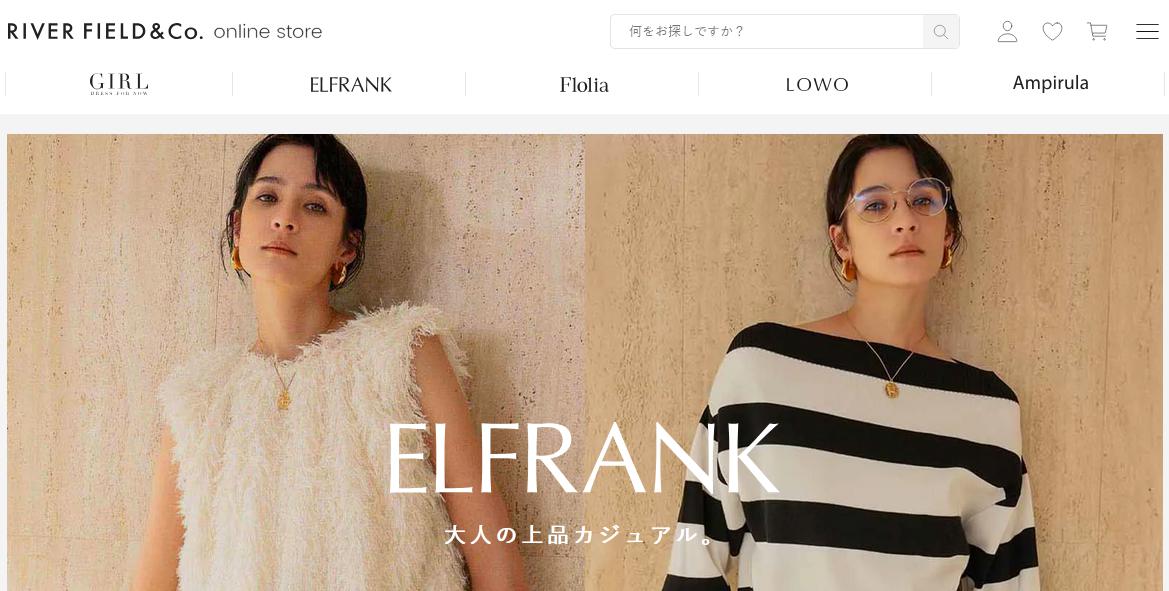Open the account profile icon
Viewport: 1169px width, 591px height.
pyautogui.click(x=1007, y=31)
